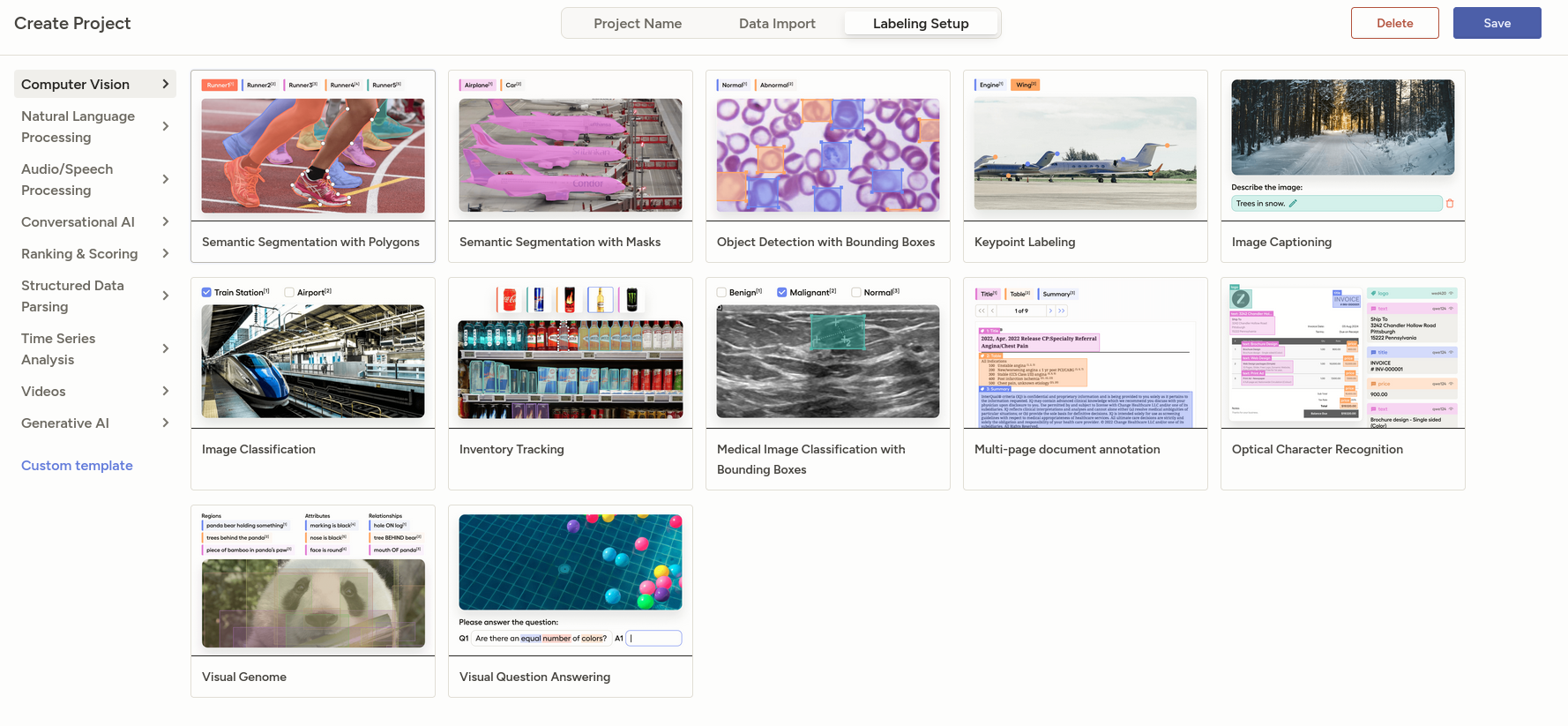The image size is (1568, 726).
Task: Click the first page double-arrow in Multi-page preview
Action: pos(981,311)
